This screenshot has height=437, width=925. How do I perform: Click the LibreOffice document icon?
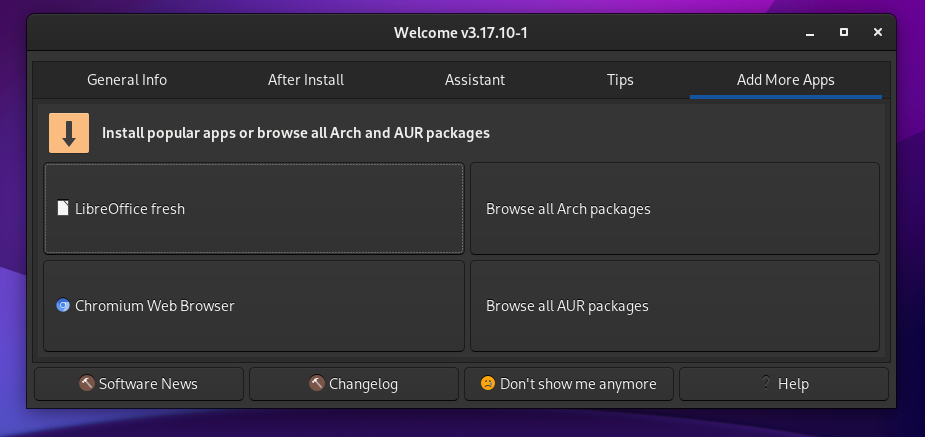click(63, 209)
